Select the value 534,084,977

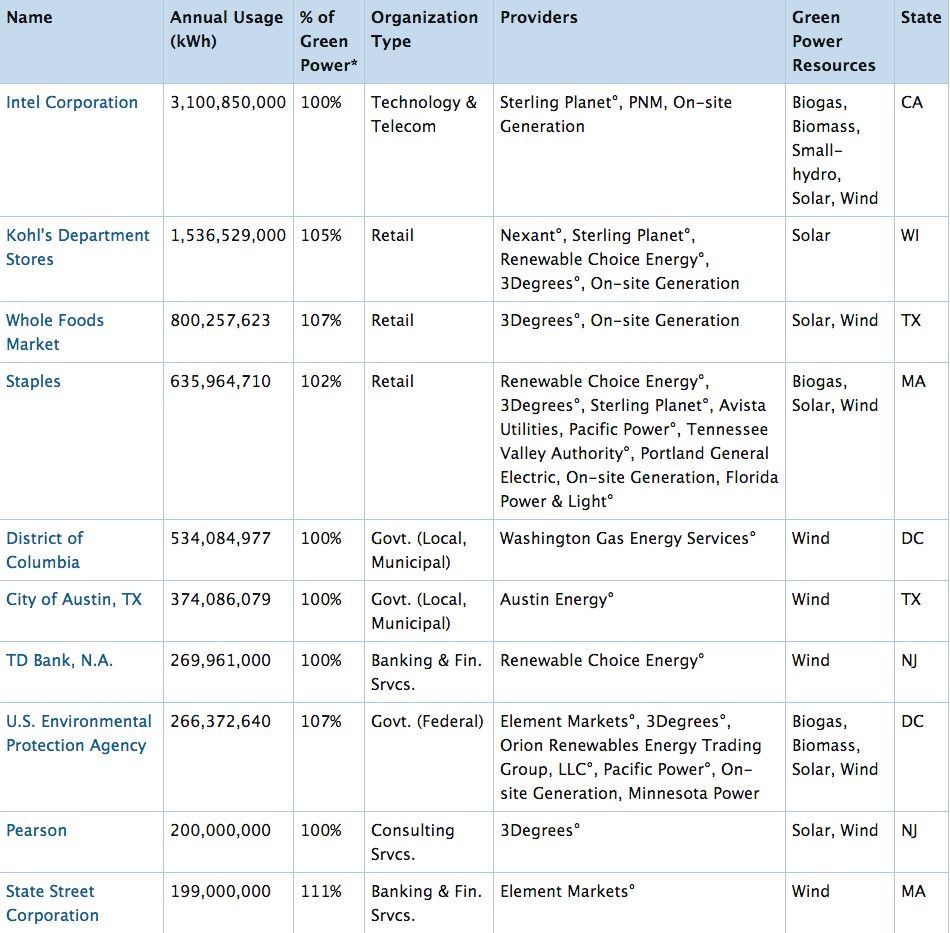[x=221, y=539]
